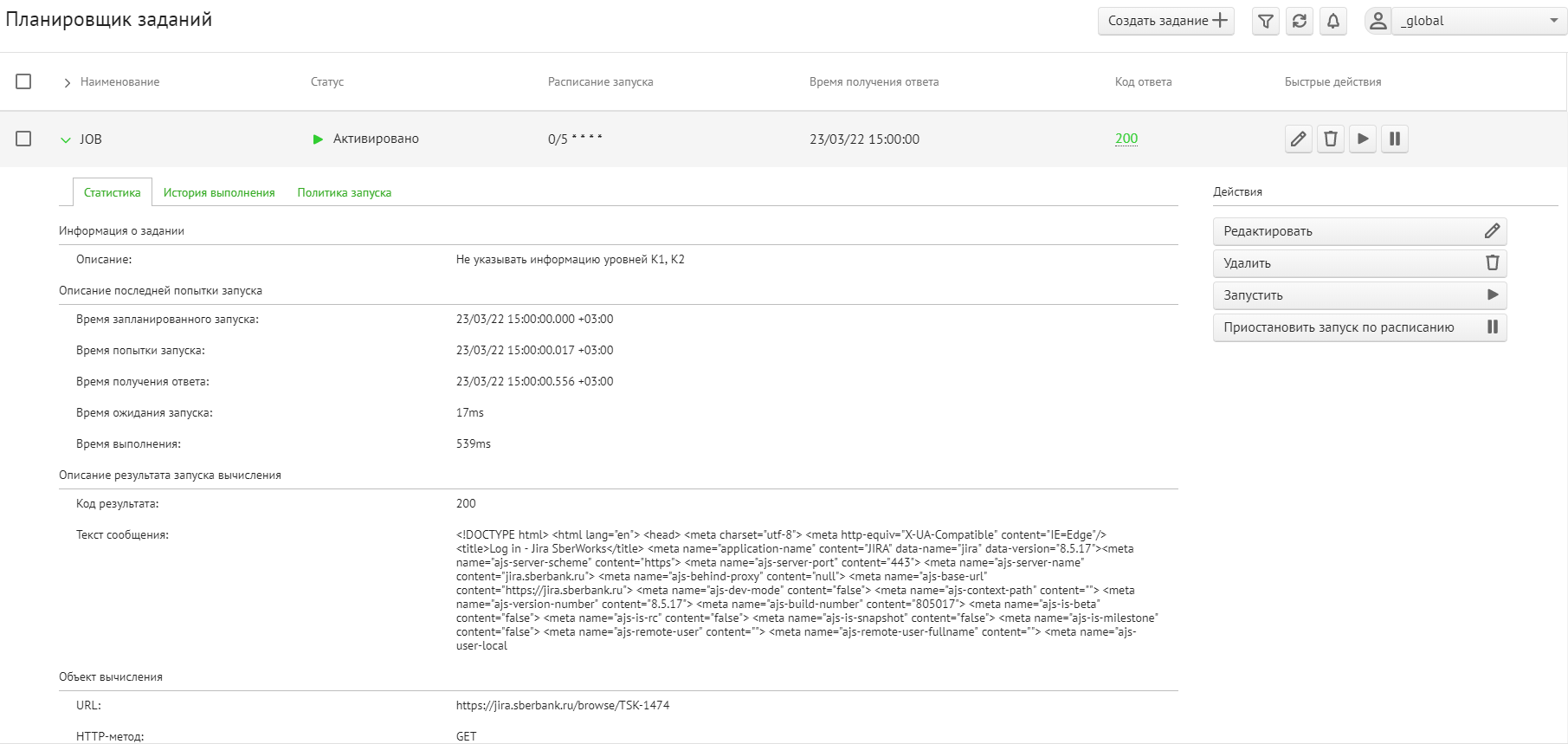Click the Создать задание button
This screenshot has height=744, width=1568.
(x=1165, y=22)
